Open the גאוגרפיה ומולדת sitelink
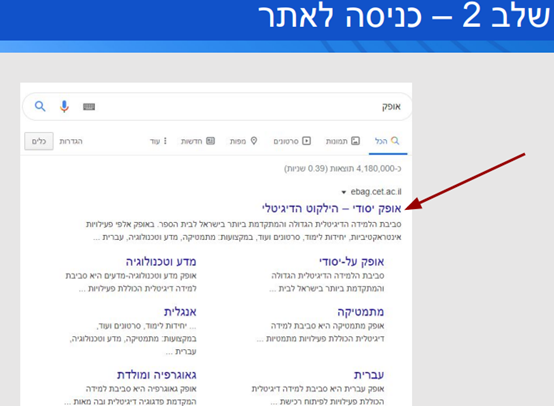This screenshot has height=406, width=554. [x=157, y=375]
